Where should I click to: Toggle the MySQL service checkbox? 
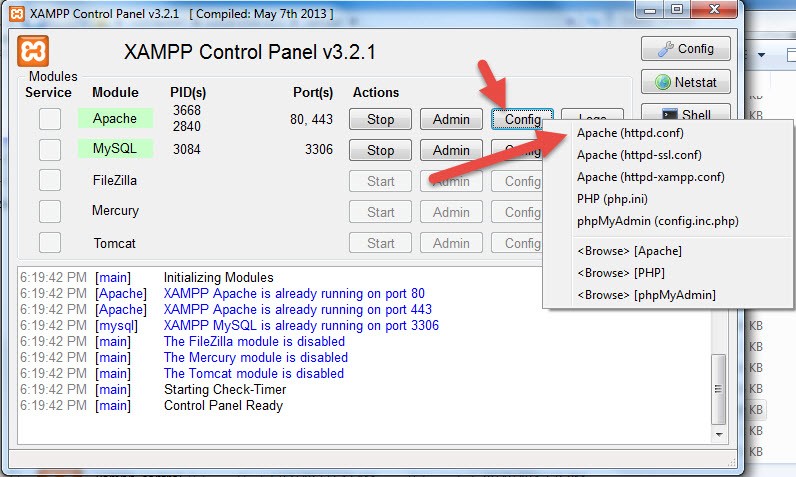tap(50, 150)
